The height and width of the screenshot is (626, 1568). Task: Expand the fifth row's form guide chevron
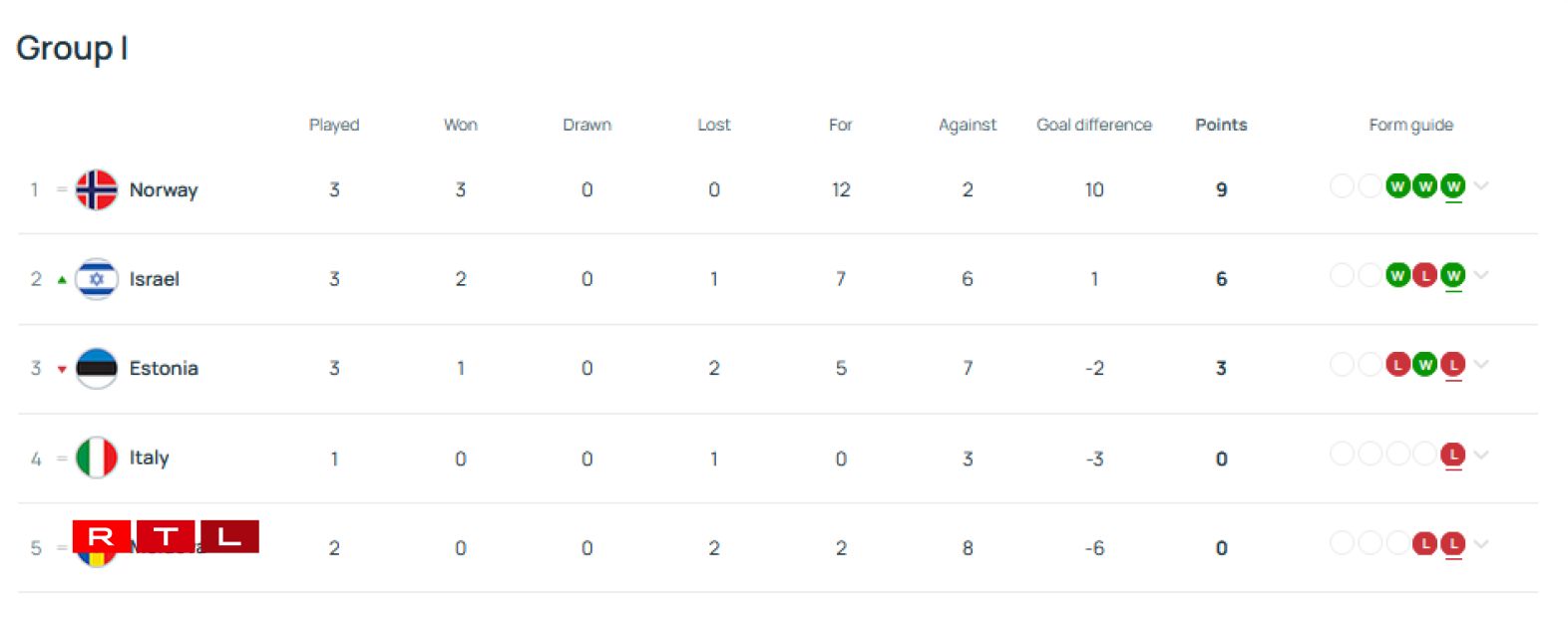[x=1481, y=544]
